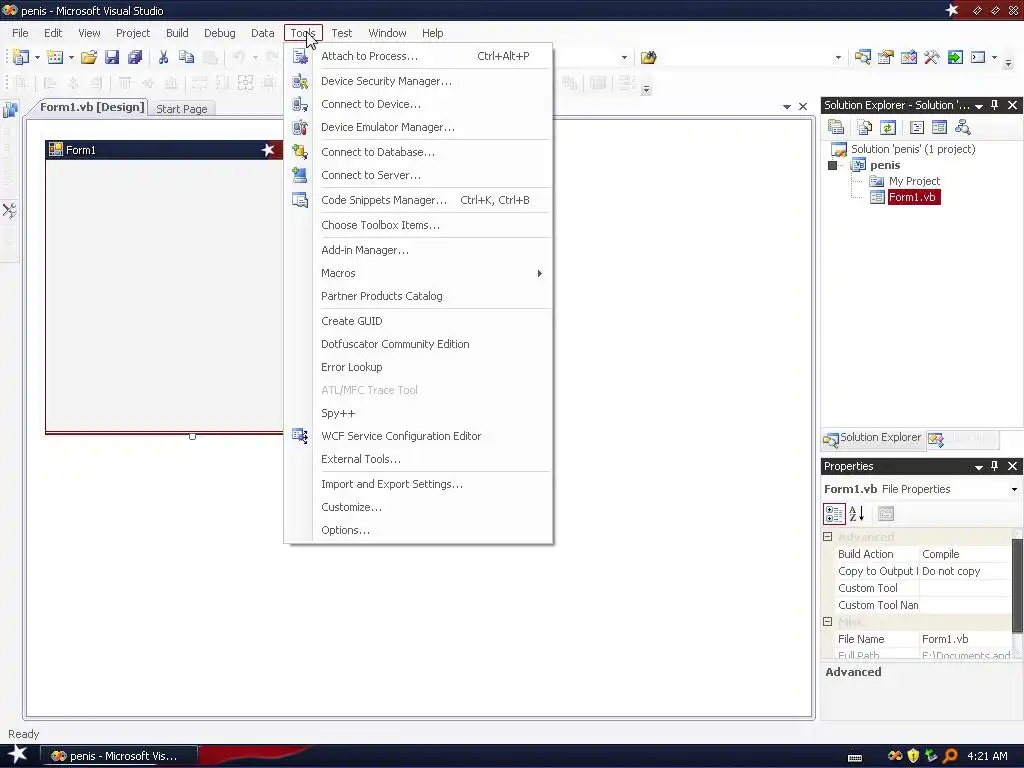Viewport: 1024px width, 768px height.
Task: Open the active documents list dropdown
Action: coord(787,106)
